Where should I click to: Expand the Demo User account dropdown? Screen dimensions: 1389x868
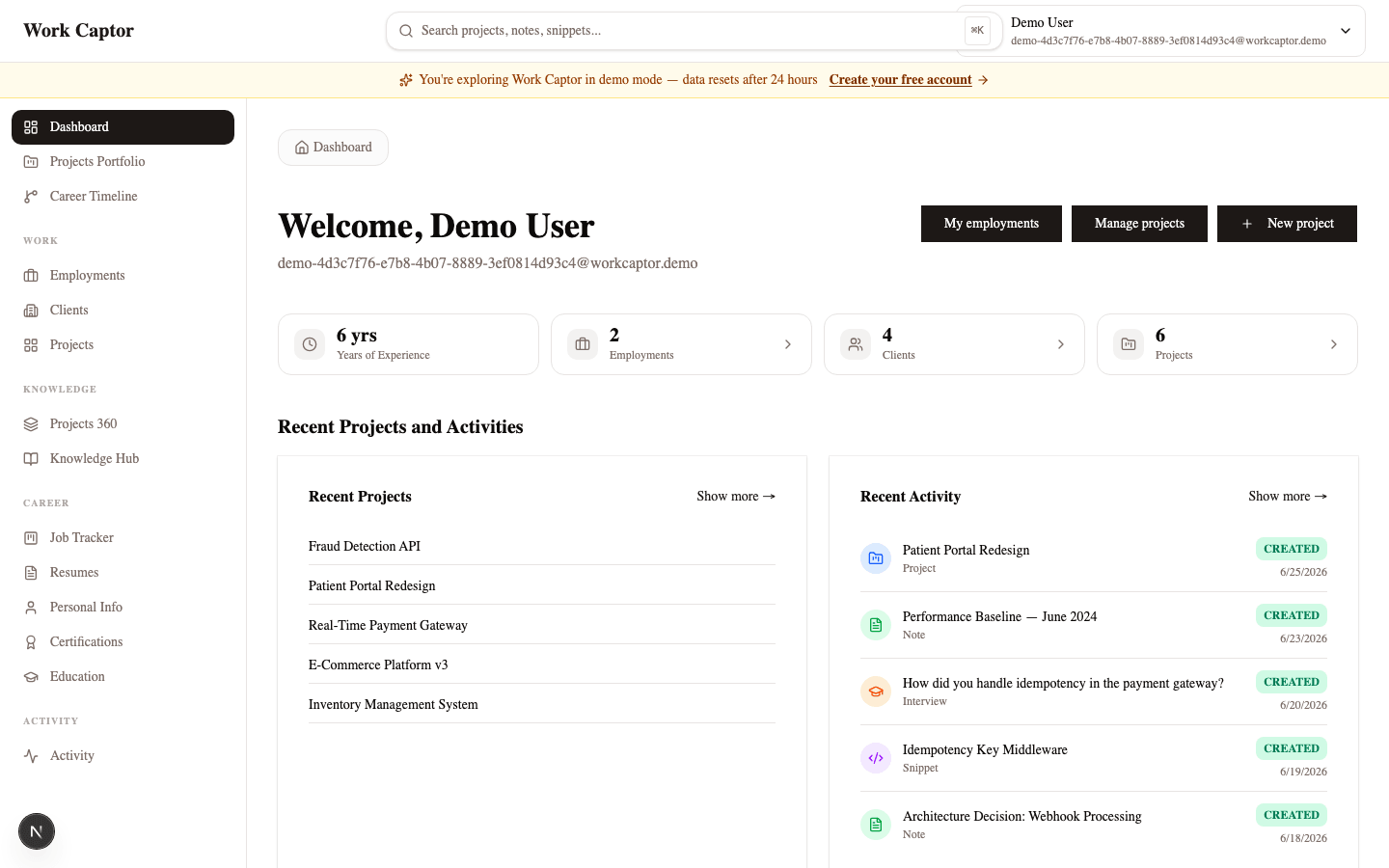(1346, 31)
